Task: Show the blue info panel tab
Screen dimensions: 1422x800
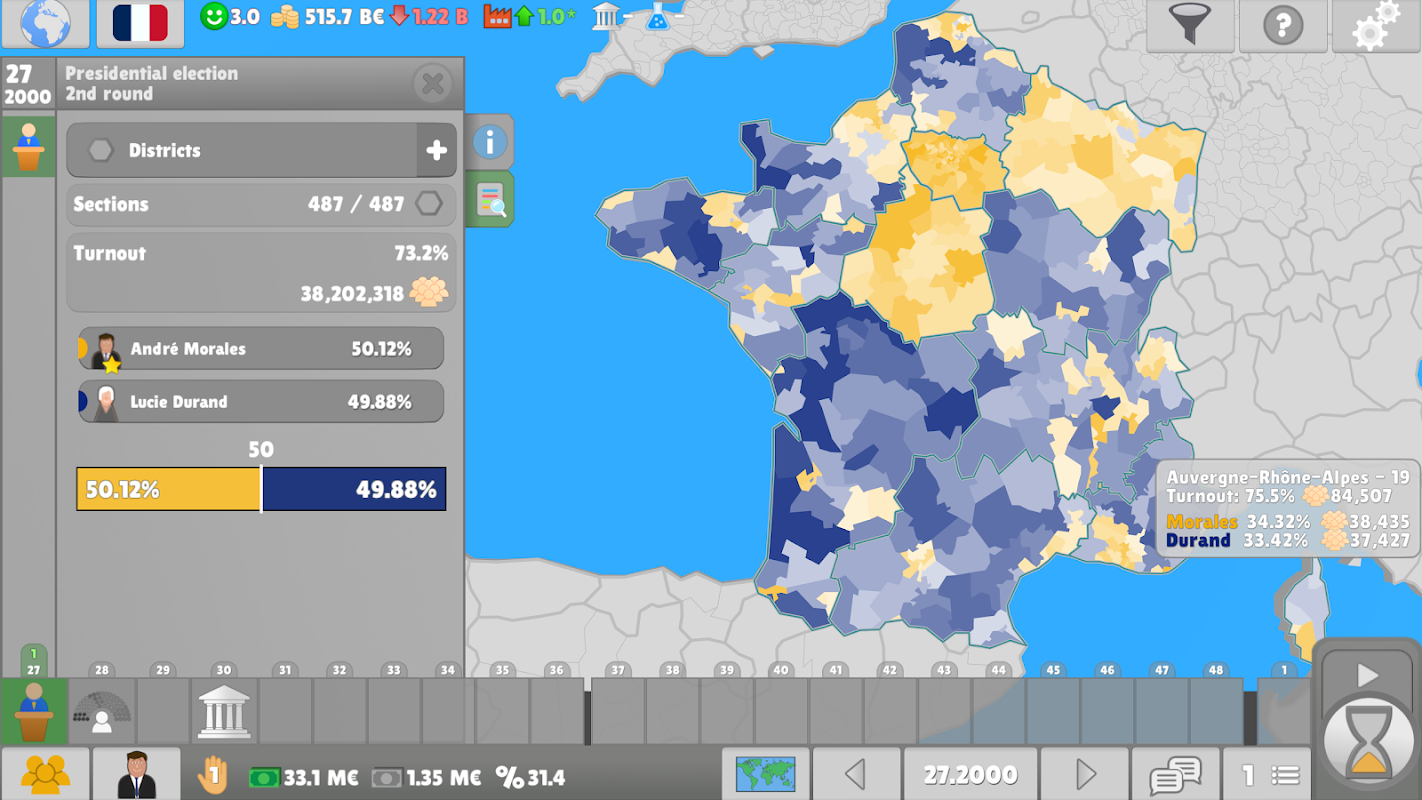Action: 489,142
